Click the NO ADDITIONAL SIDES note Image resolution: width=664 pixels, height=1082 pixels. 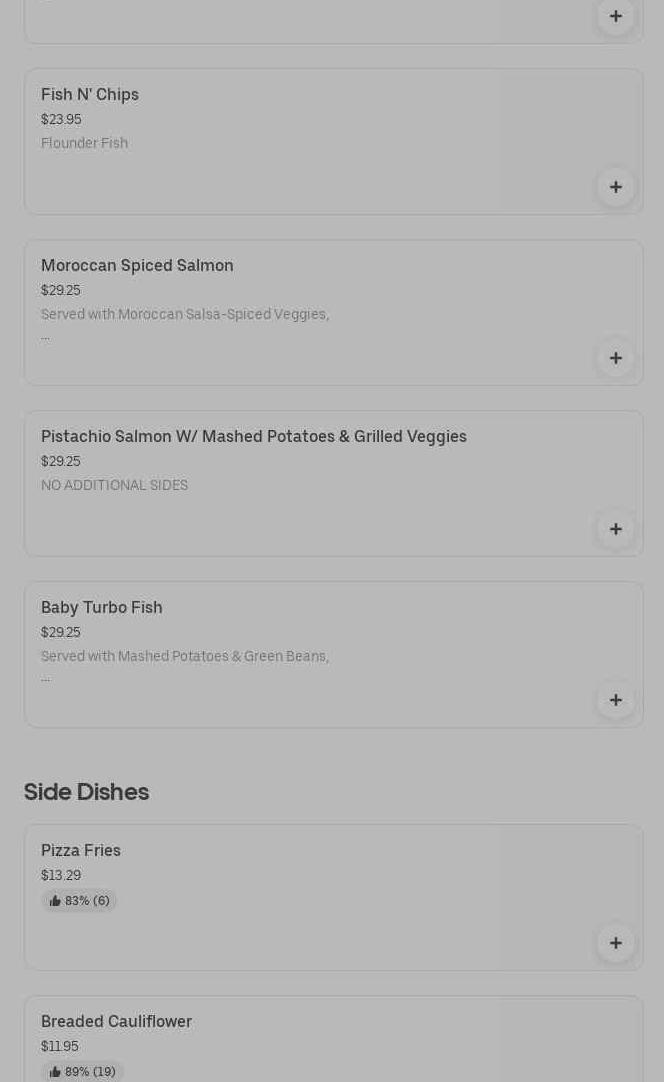coord(114,486)
